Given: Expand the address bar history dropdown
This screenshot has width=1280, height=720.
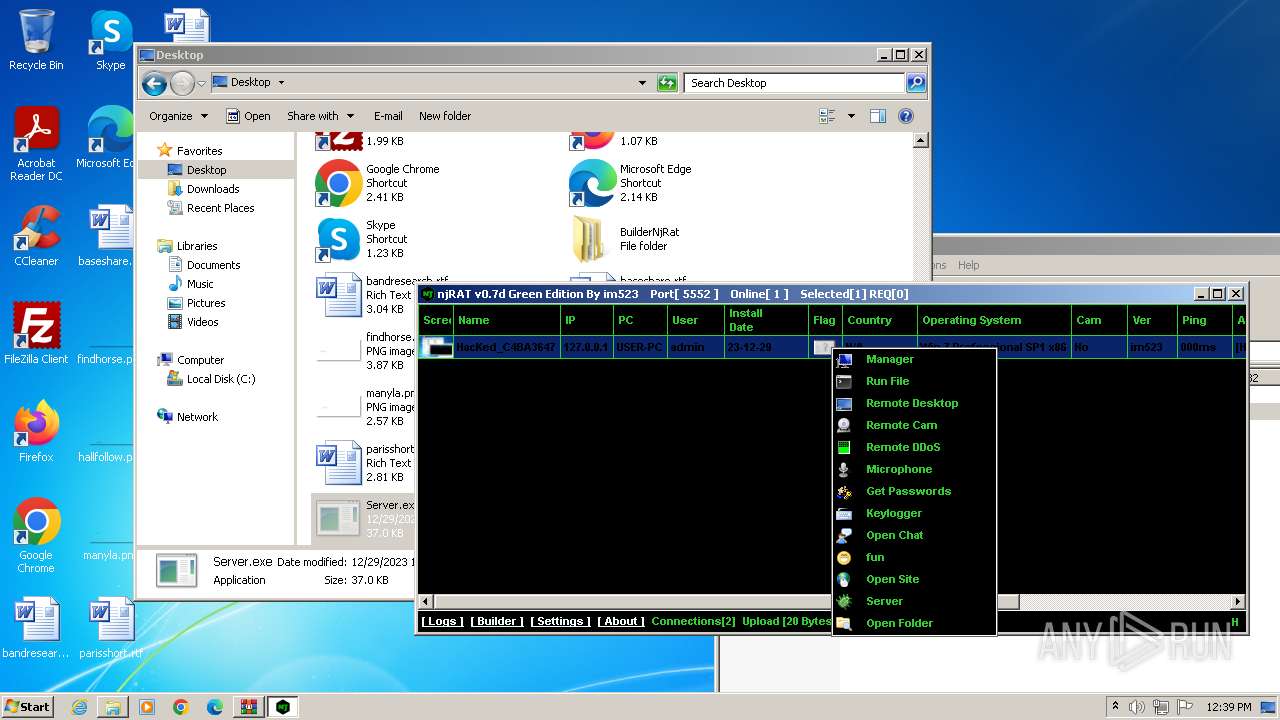Looking at the screenshot, I should tap(642, 83).
